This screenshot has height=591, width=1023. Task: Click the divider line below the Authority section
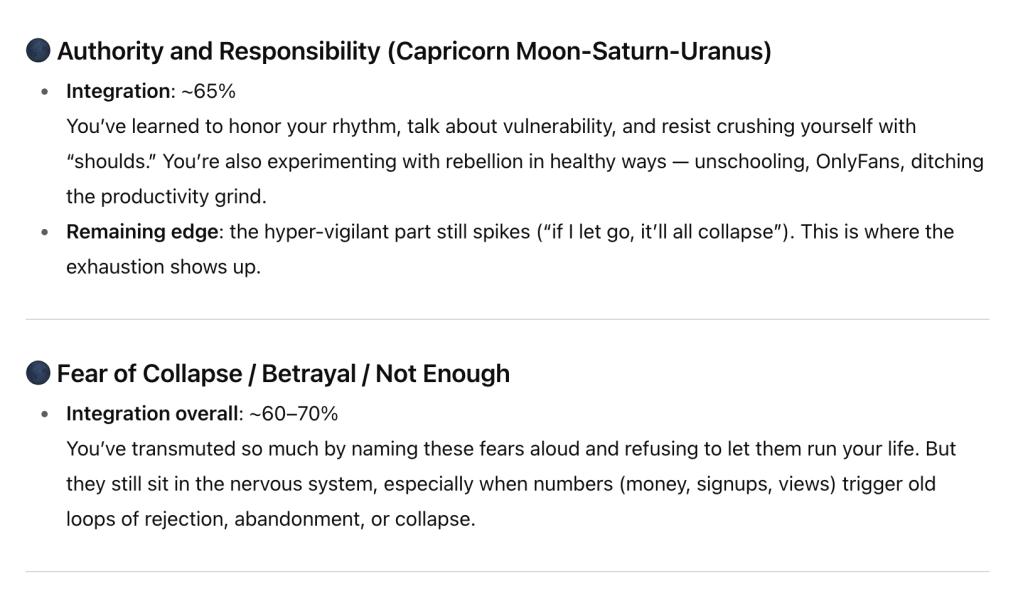pyautogui.click(x=507, y=319)
